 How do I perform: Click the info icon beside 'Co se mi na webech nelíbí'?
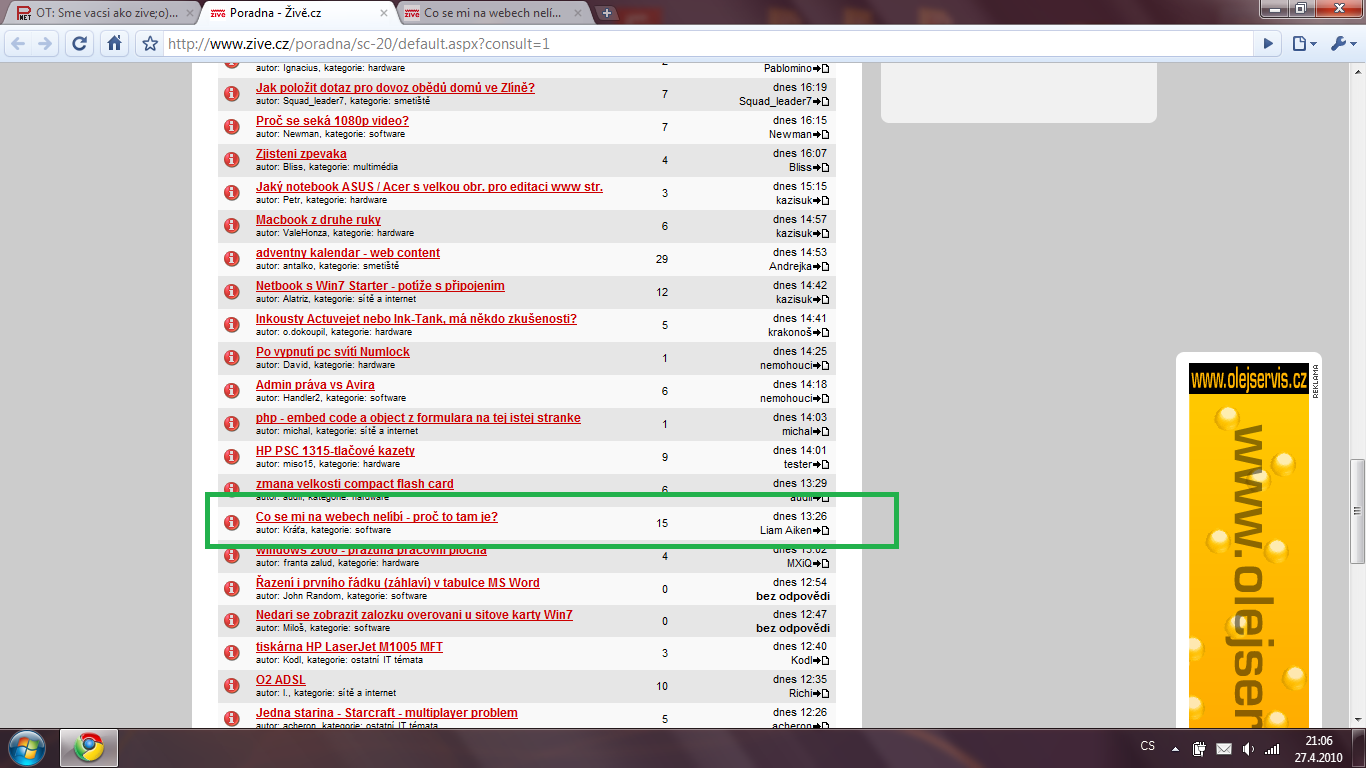pyautogui.click(x=232, y=523)
